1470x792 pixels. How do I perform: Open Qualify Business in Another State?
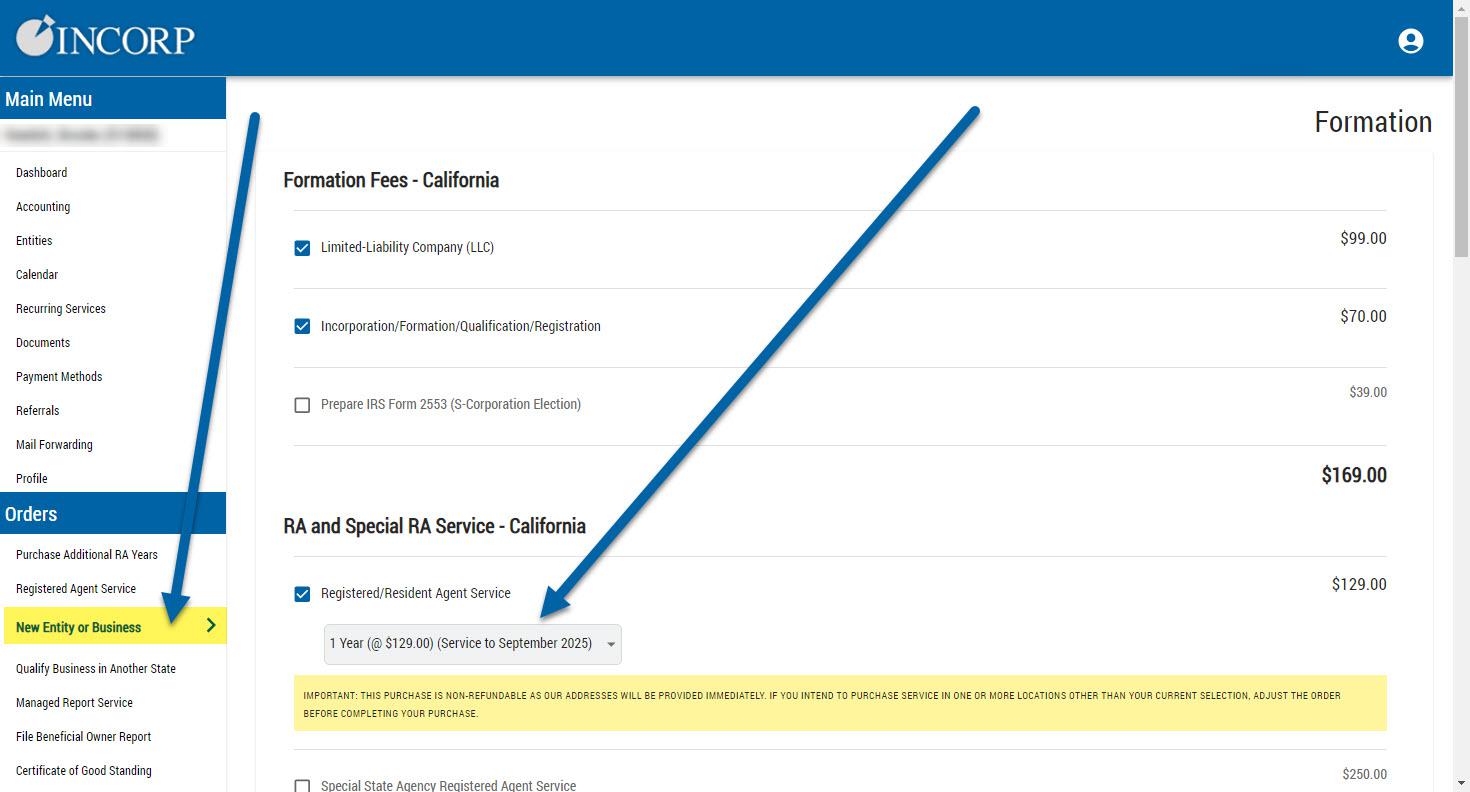pos(96,669)
